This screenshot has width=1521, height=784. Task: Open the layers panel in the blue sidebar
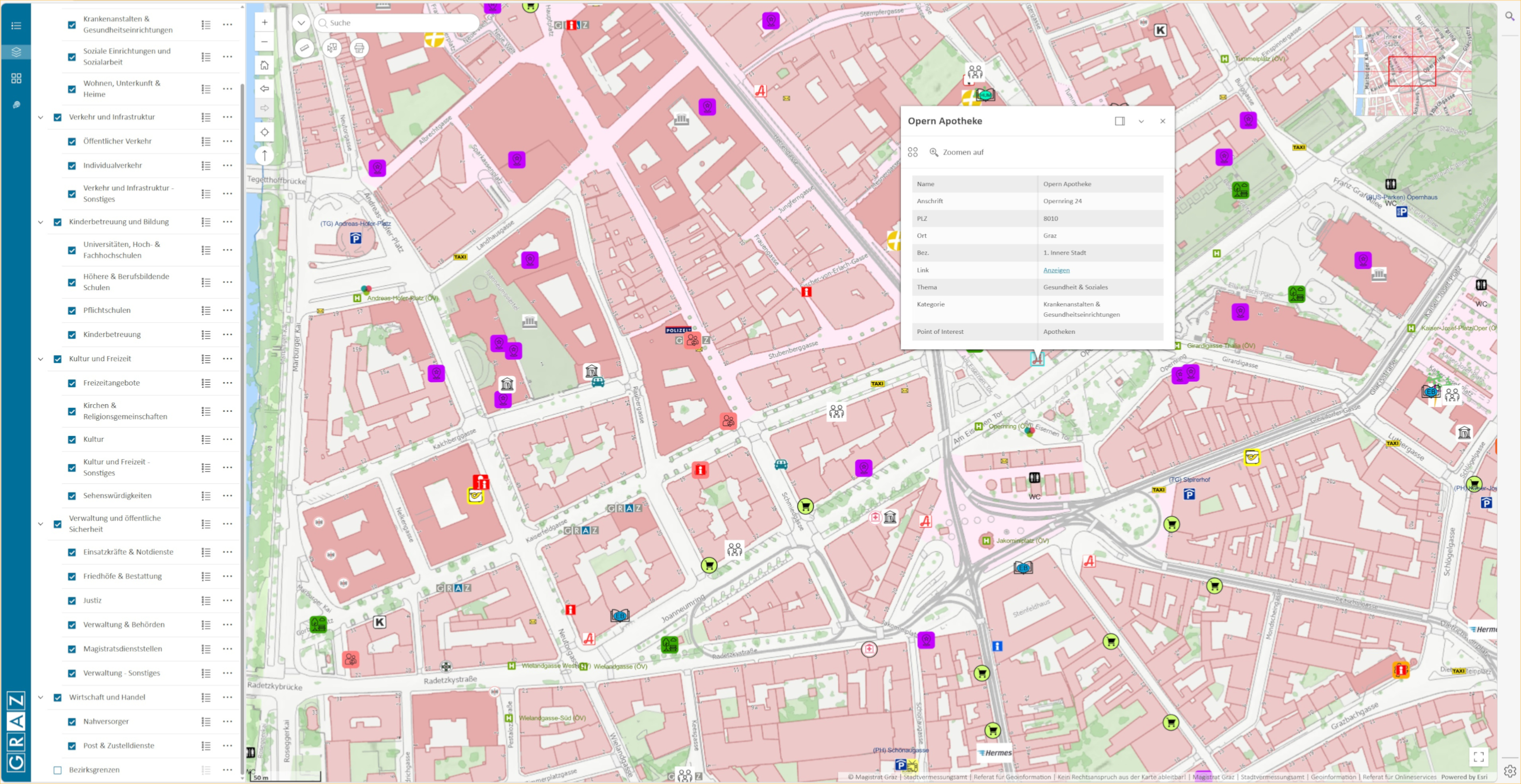[x=16, y=52]
